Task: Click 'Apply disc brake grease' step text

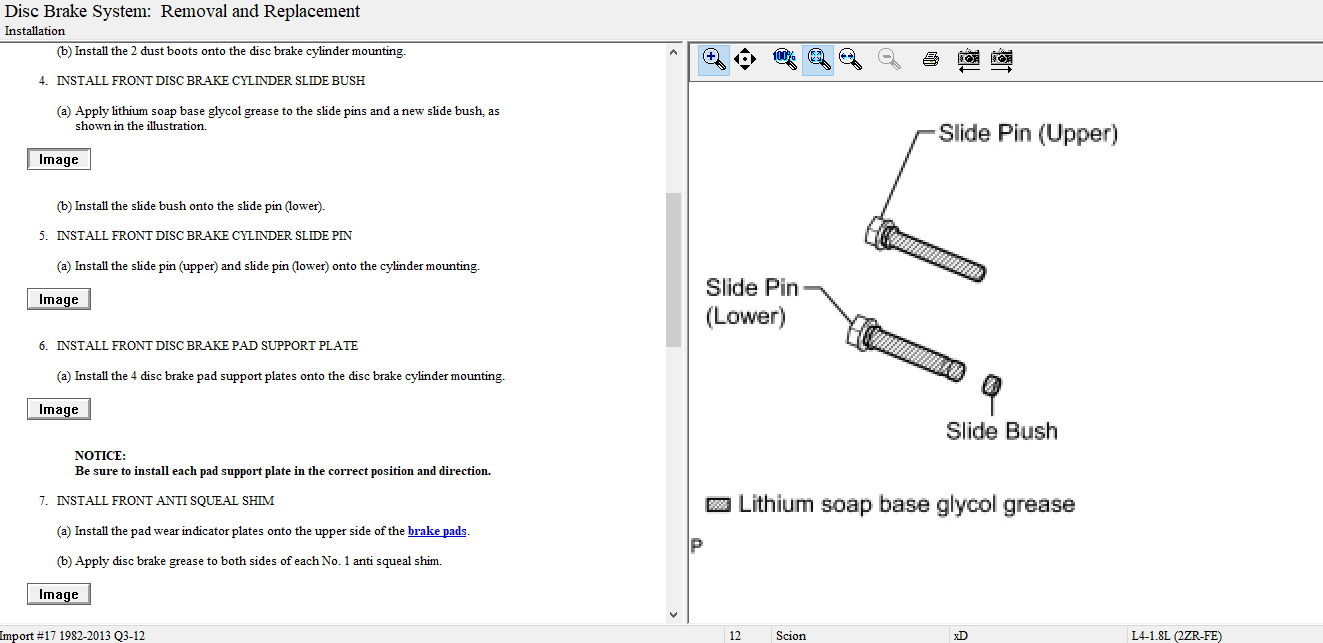Action: [x=249, y=561]
